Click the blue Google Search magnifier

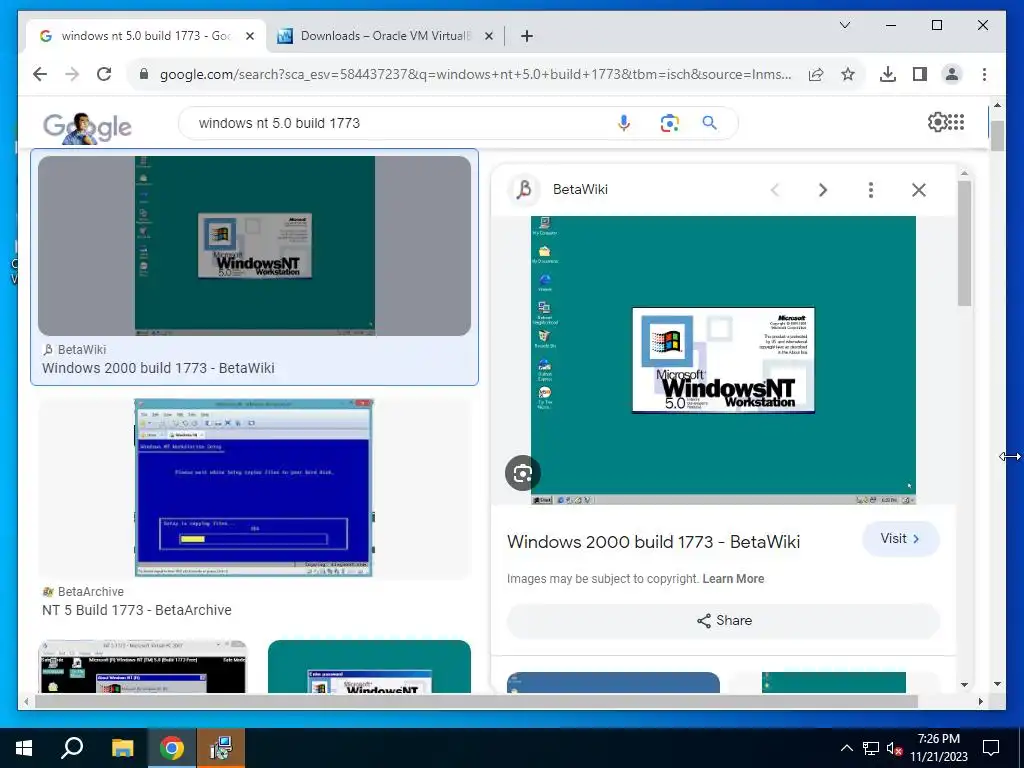coord(709,123)
